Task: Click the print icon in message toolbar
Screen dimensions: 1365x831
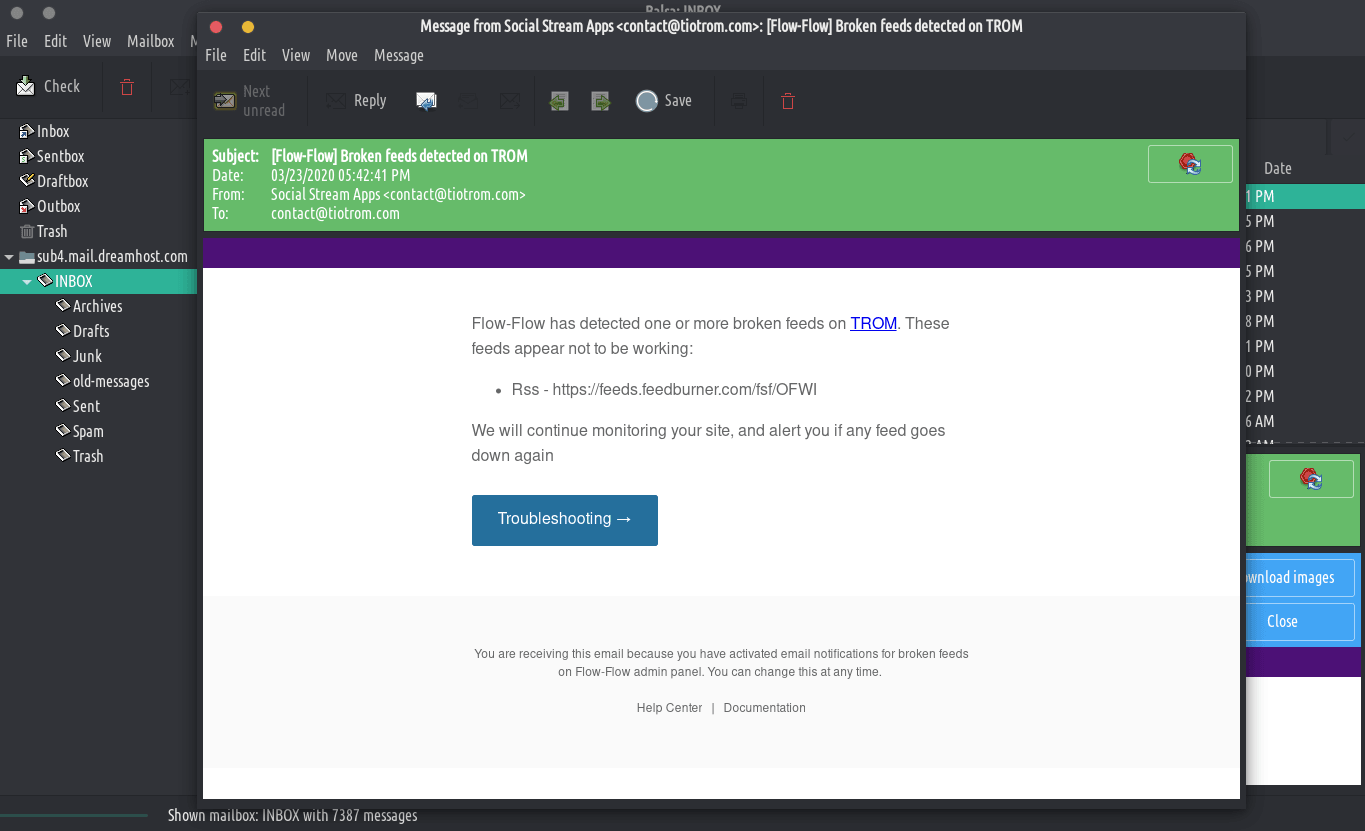Action: click(738, 101)
